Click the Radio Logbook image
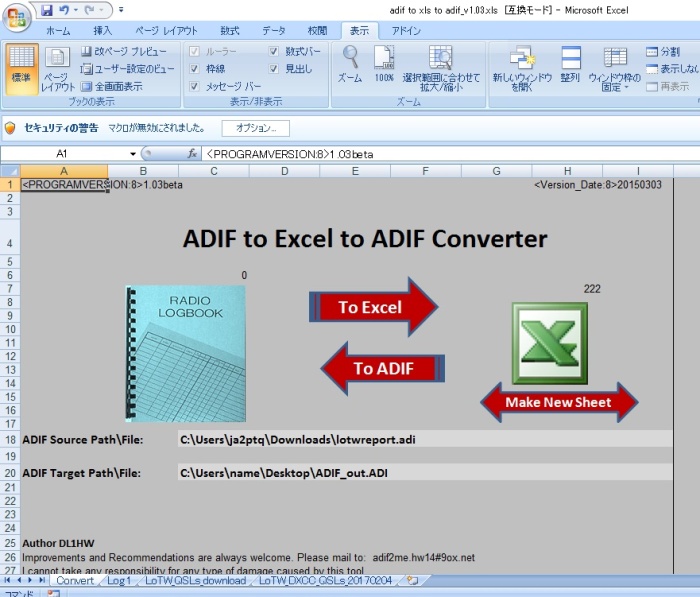 [186, 354]
